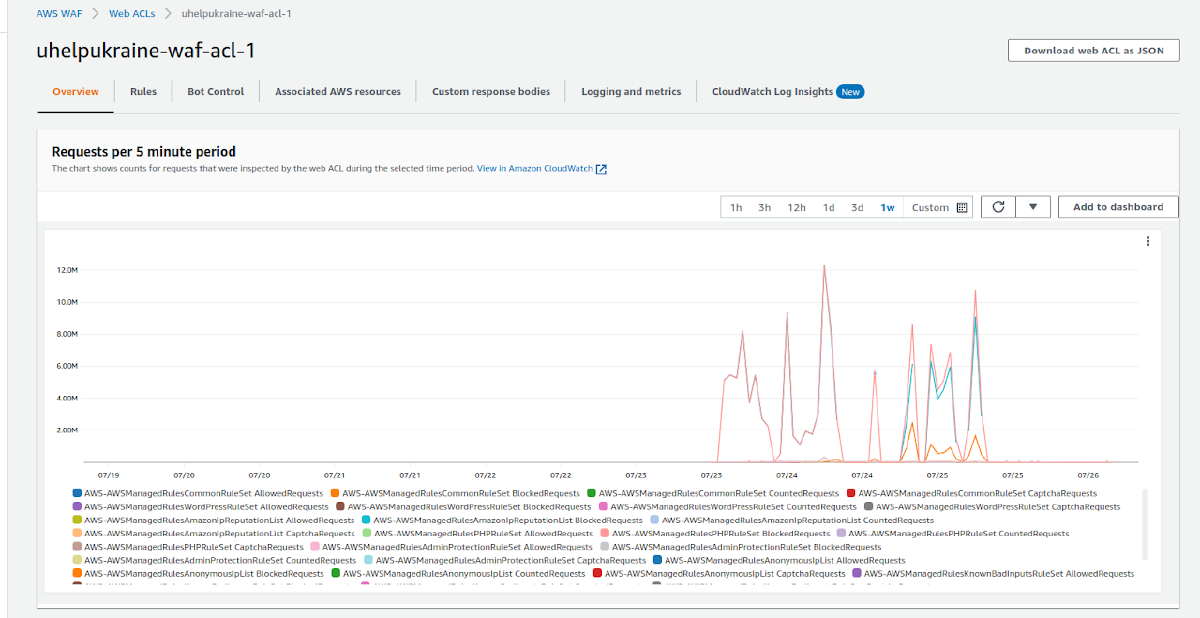Image resolution: width=1200 pixels, height=618 pixels.
Task: Download web ACL as JSON
Action: tap(1093, 50)
